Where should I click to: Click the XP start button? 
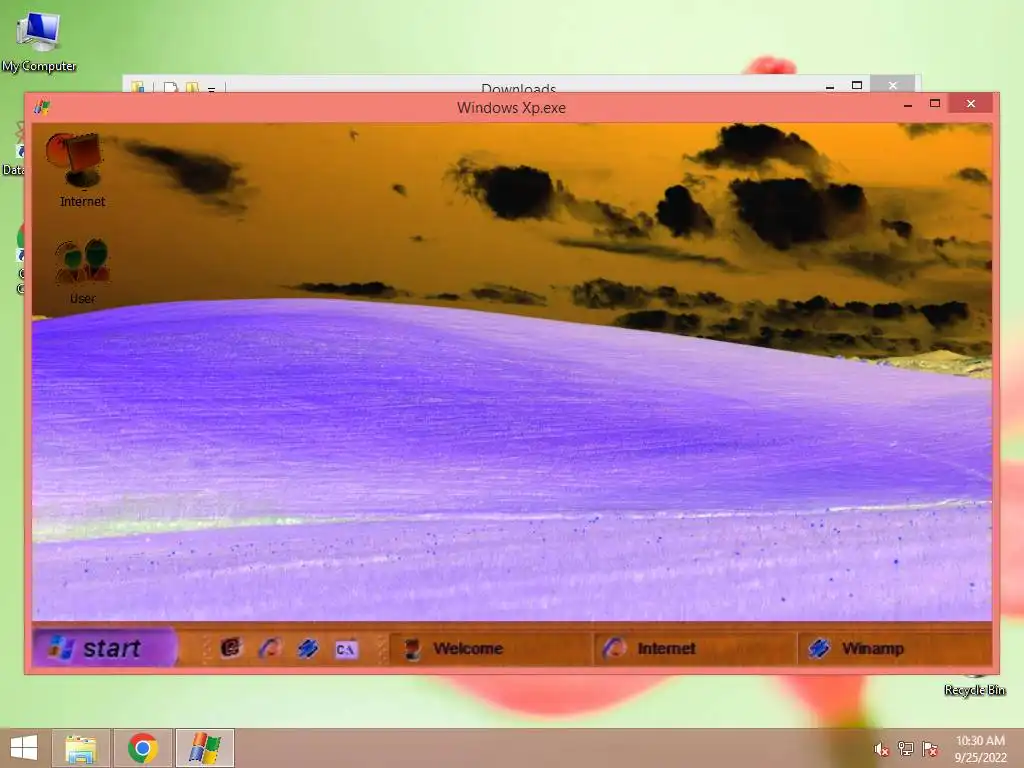(104, 648)
